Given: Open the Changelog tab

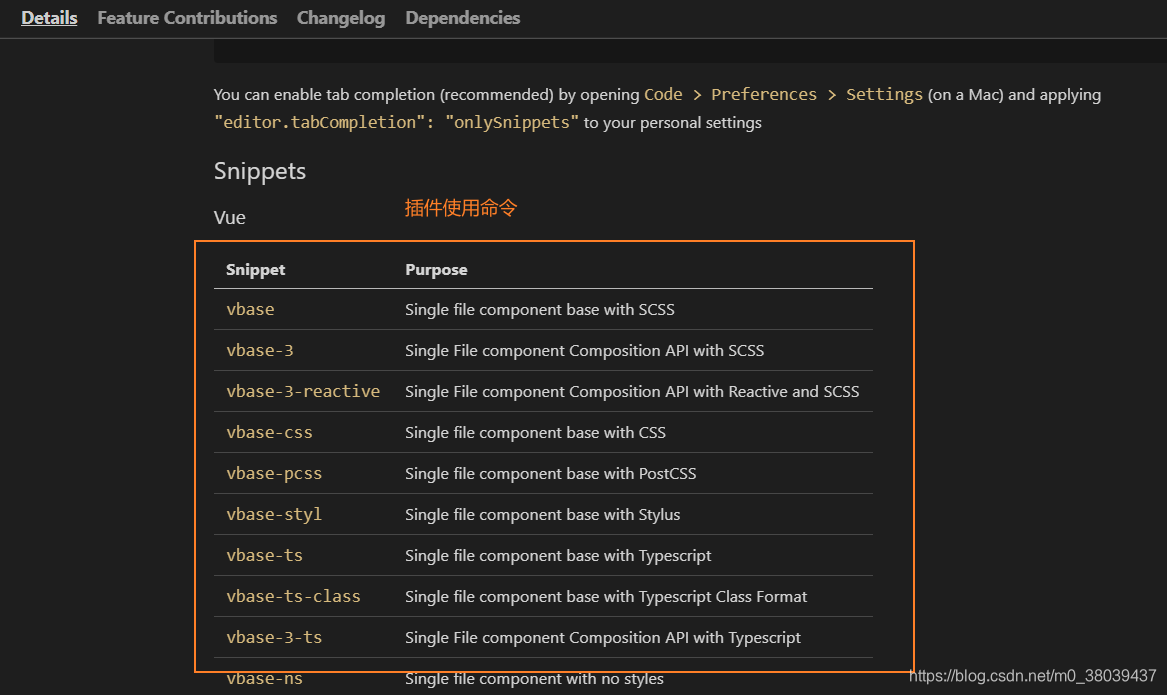Looking at the screenshot, I should (341, 18).
